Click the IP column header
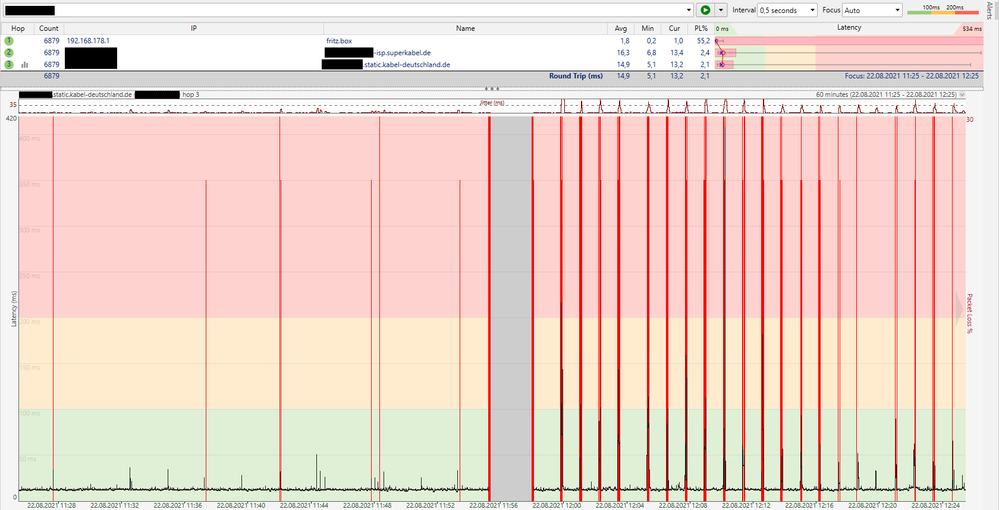Viewport: 999px width, 510px height. pos(194,28)
